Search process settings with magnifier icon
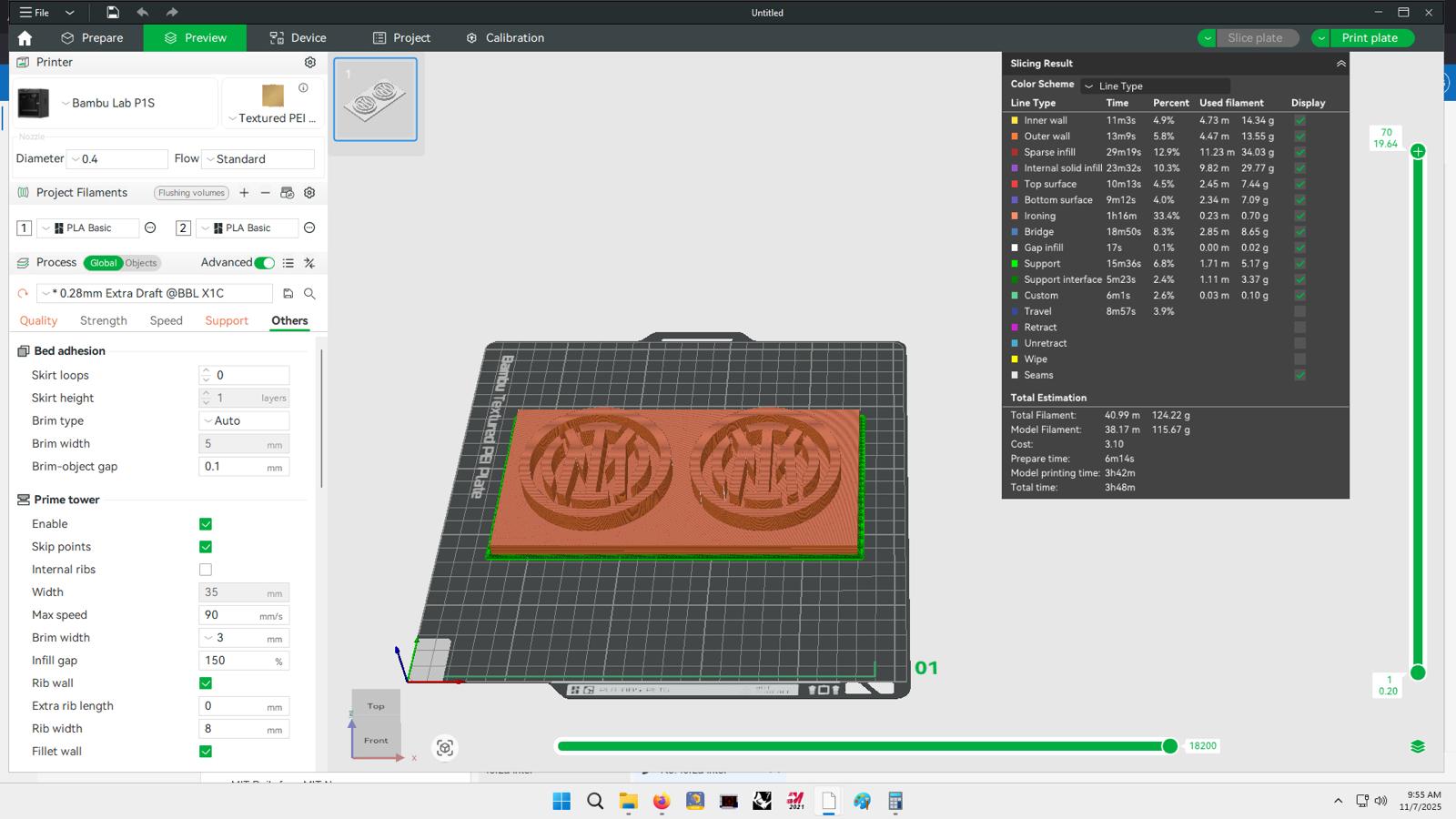 [x=309, y=294]
